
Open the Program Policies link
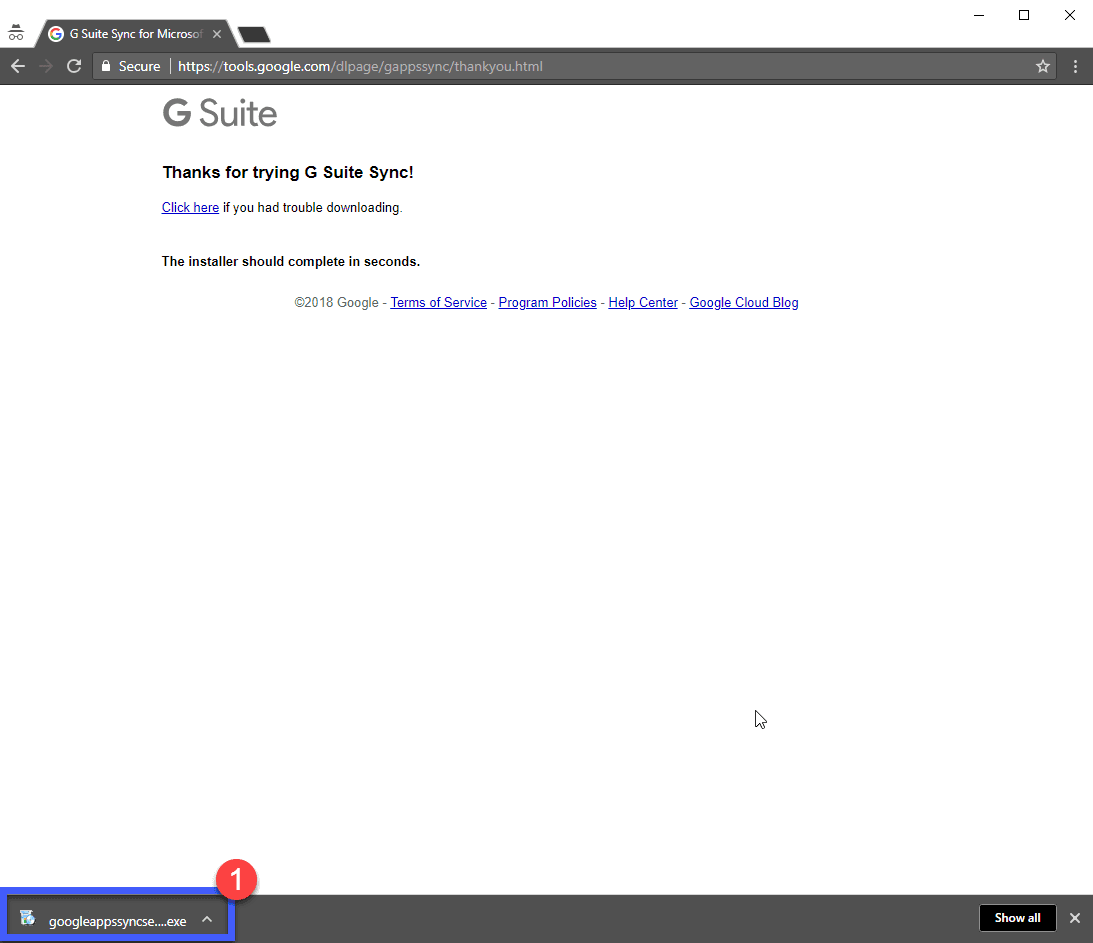pyautogui.click(x=547, y=303)
